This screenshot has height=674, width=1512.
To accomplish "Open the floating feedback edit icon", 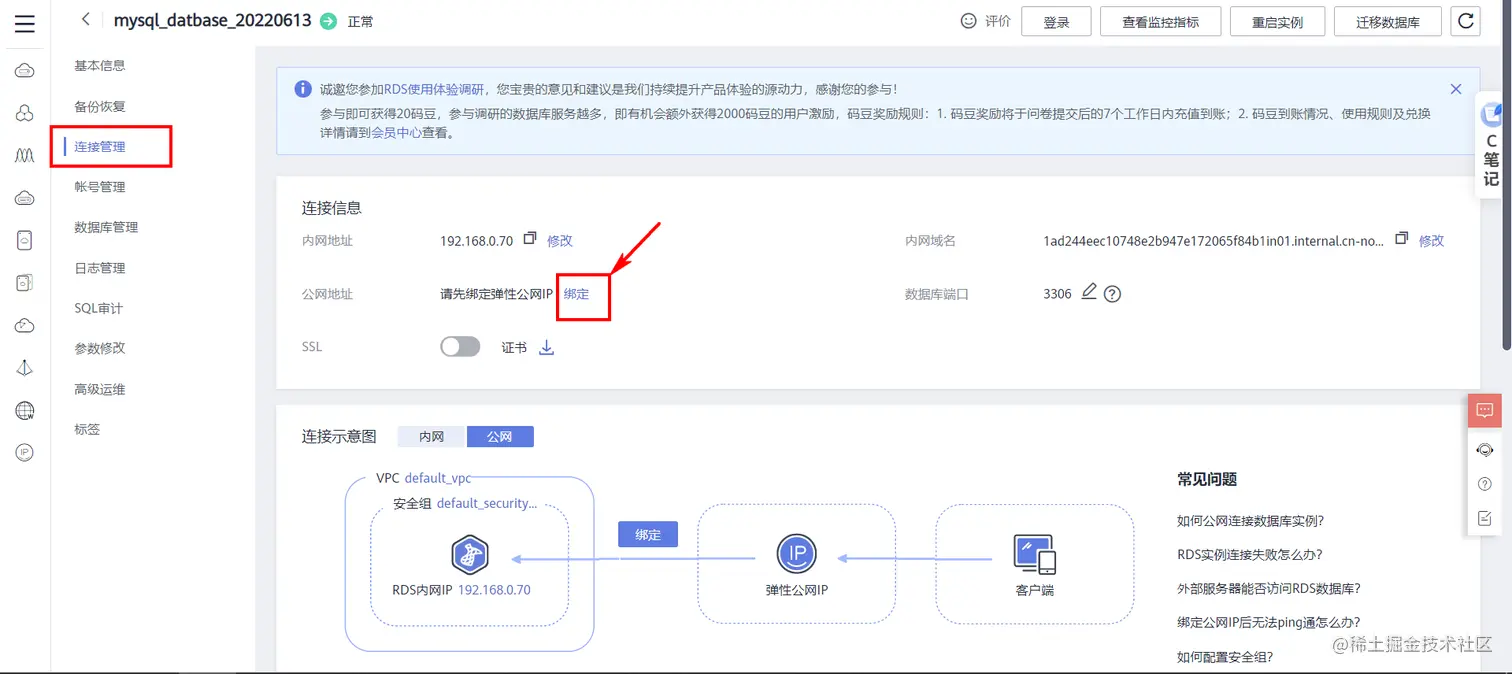I will (x=1485, y=518).
